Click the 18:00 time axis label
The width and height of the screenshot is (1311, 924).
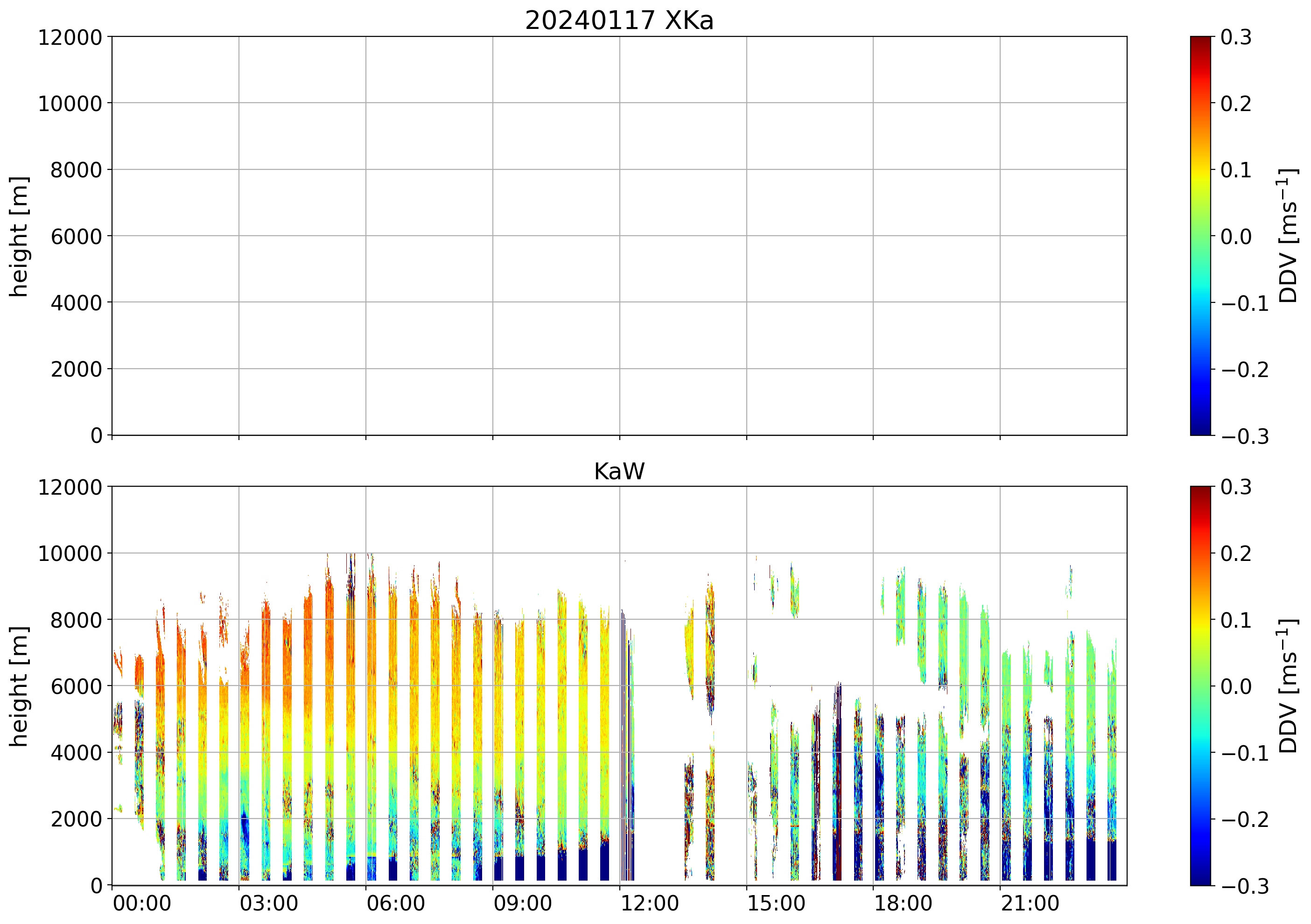903,904
